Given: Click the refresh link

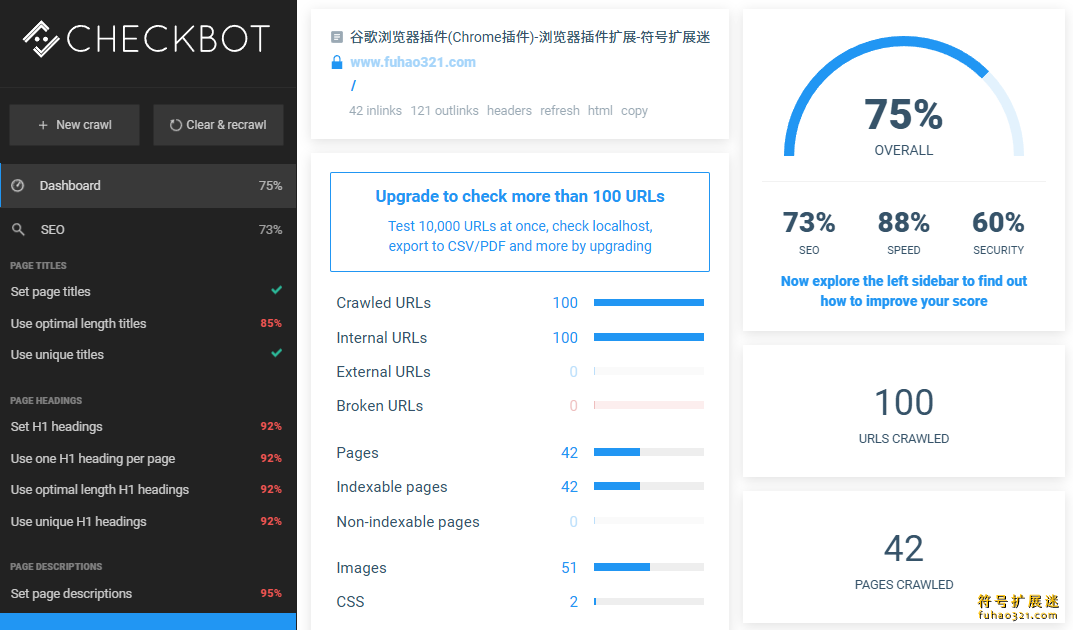Looking at the screenshot, I should click(x=559, y=111).
